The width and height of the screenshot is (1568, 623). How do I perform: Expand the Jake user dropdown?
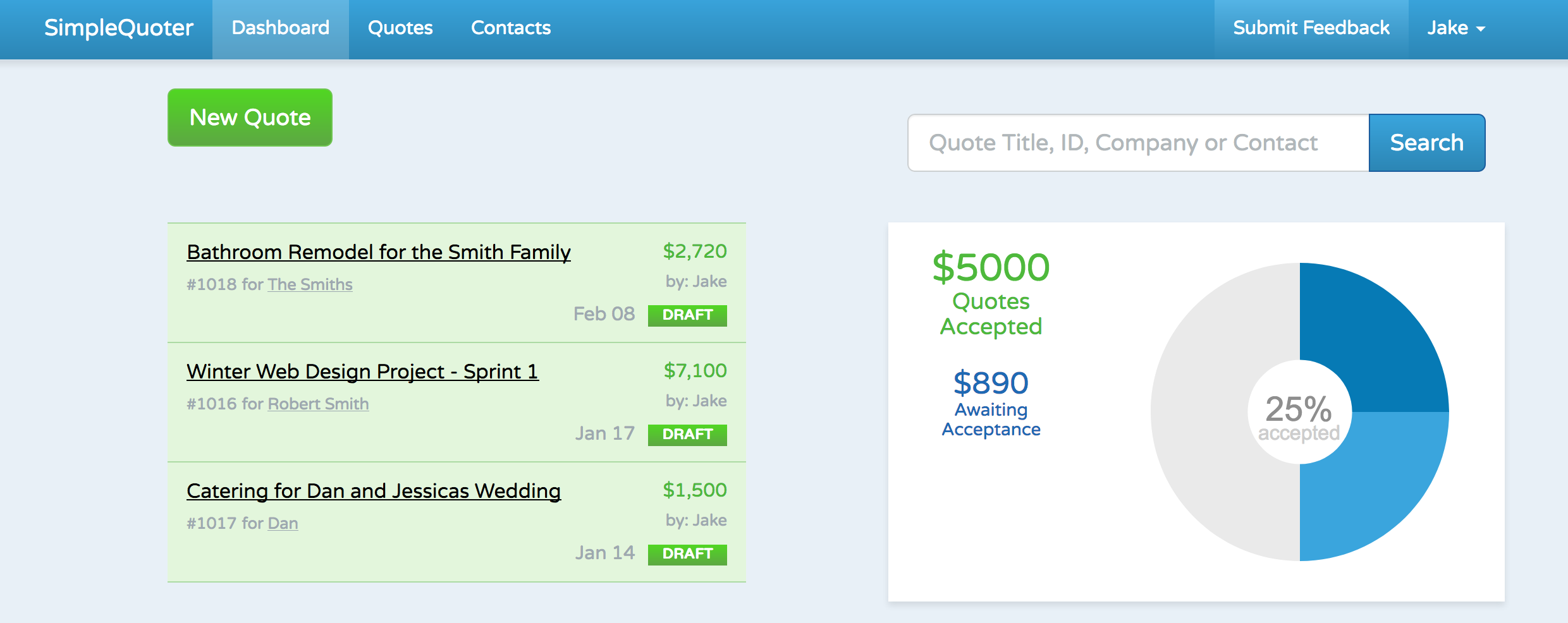[1455, 28]
